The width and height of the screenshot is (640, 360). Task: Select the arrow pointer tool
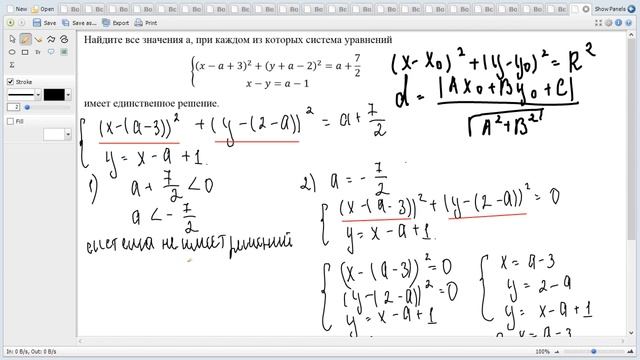[12, 39]
